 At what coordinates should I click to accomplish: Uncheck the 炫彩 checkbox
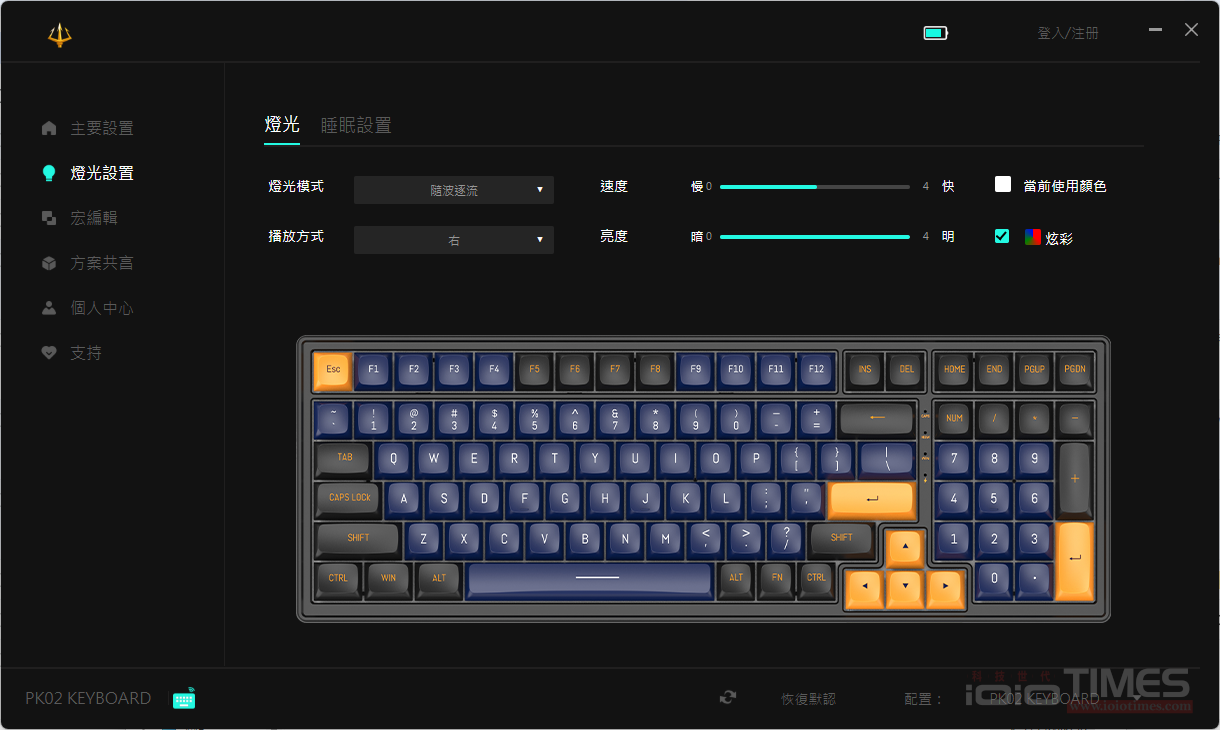coord(1002,236)
